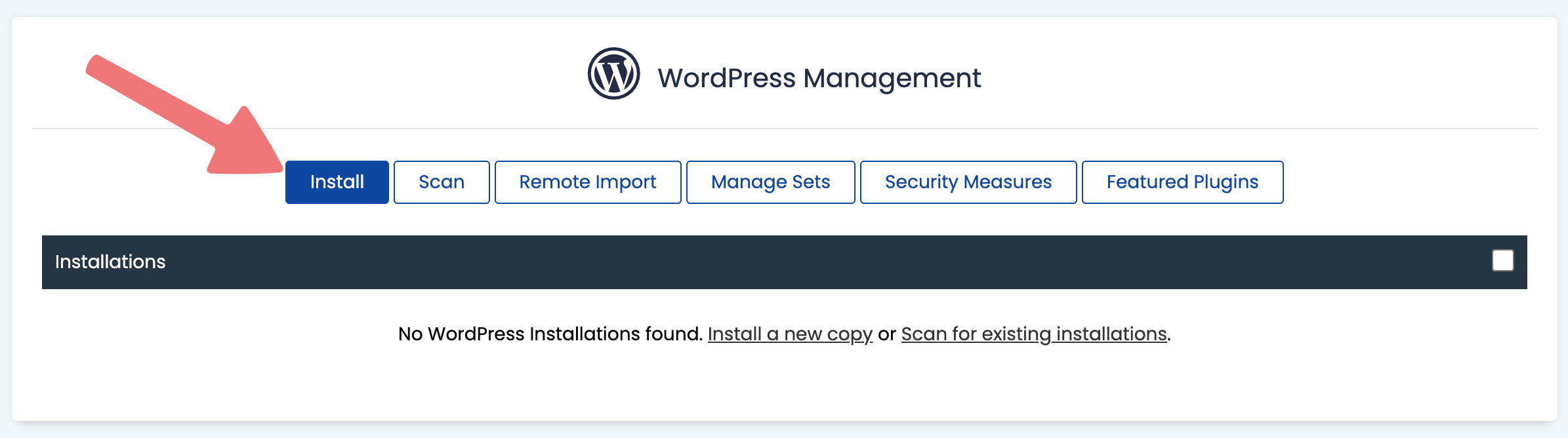Click the horizontal divider line under the heading
1568x438 pixels.
[x=784, y=129]
